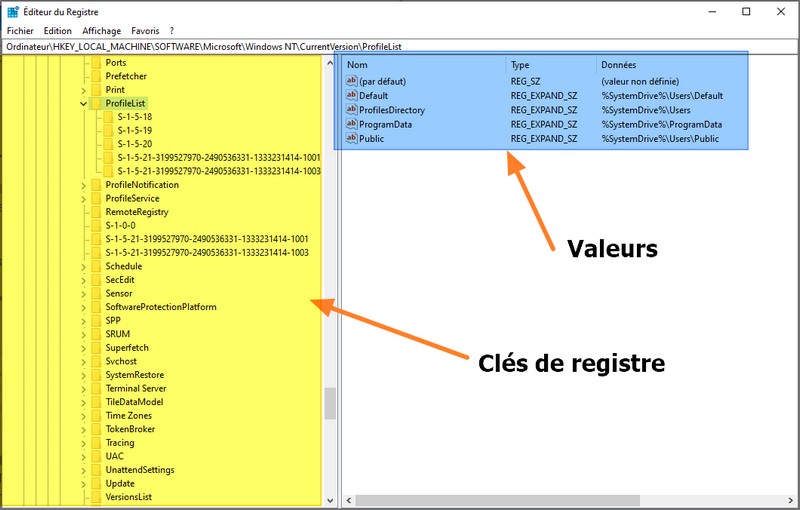The image size is (800, 510).
Task: Expand the SoftwareProtectionPlatform key
Action: pos(83,308)
